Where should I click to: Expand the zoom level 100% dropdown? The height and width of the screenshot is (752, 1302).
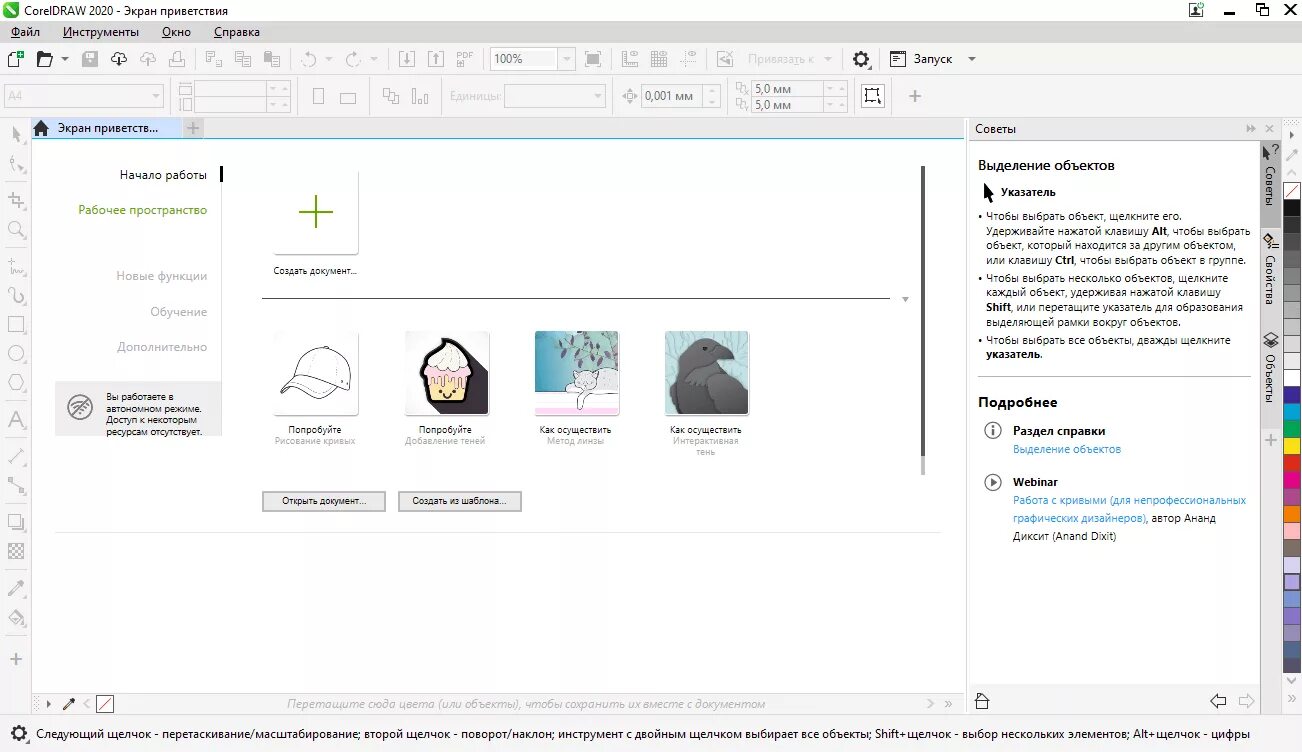pyautogui.click(x=566, y=59)
